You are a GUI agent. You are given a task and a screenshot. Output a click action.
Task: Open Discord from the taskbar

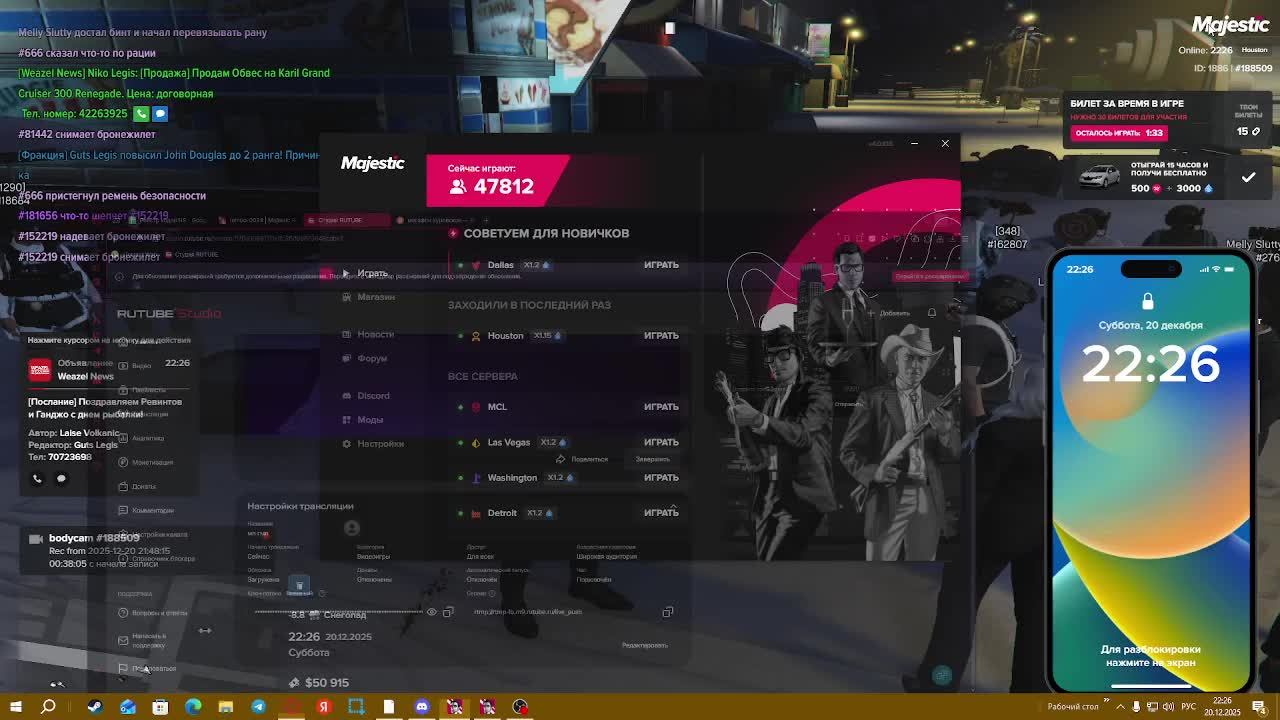pos(422,707)
